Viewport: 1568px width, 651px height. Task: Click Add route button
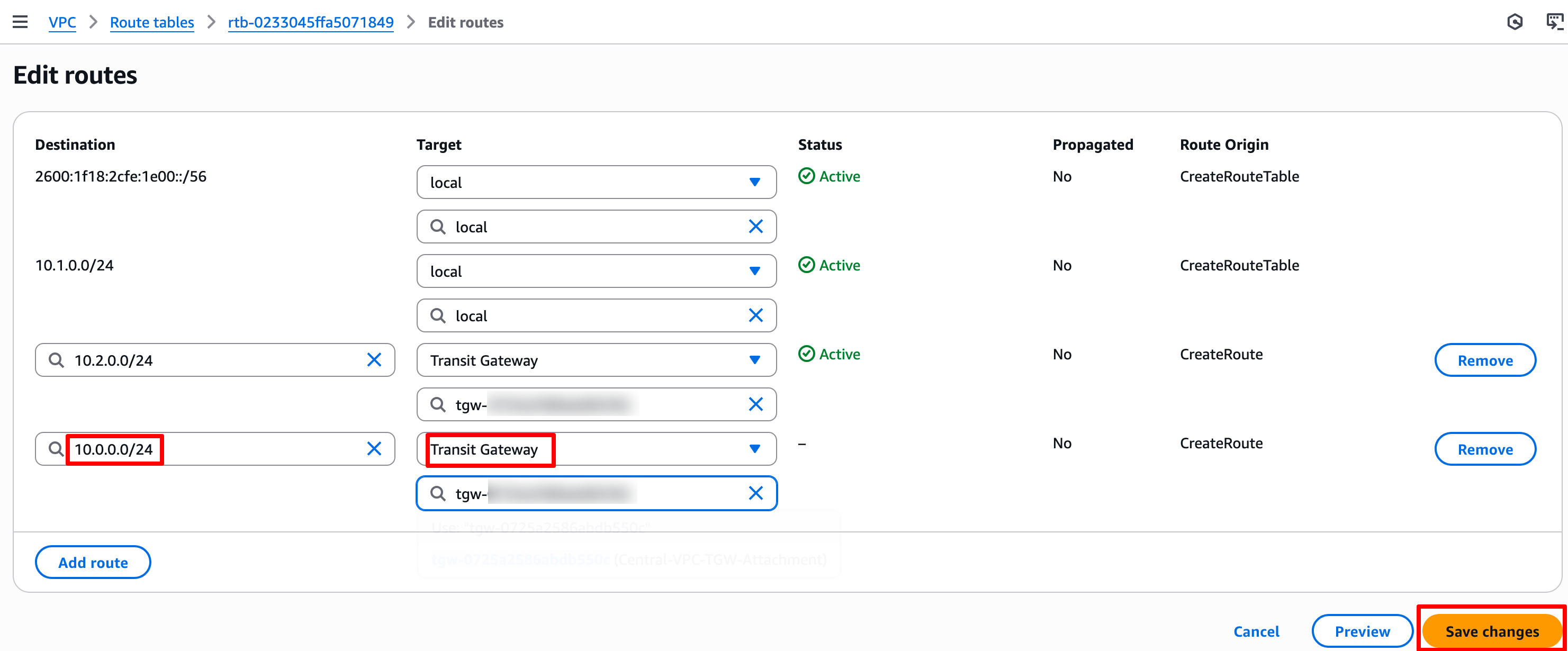coord(93,562)
